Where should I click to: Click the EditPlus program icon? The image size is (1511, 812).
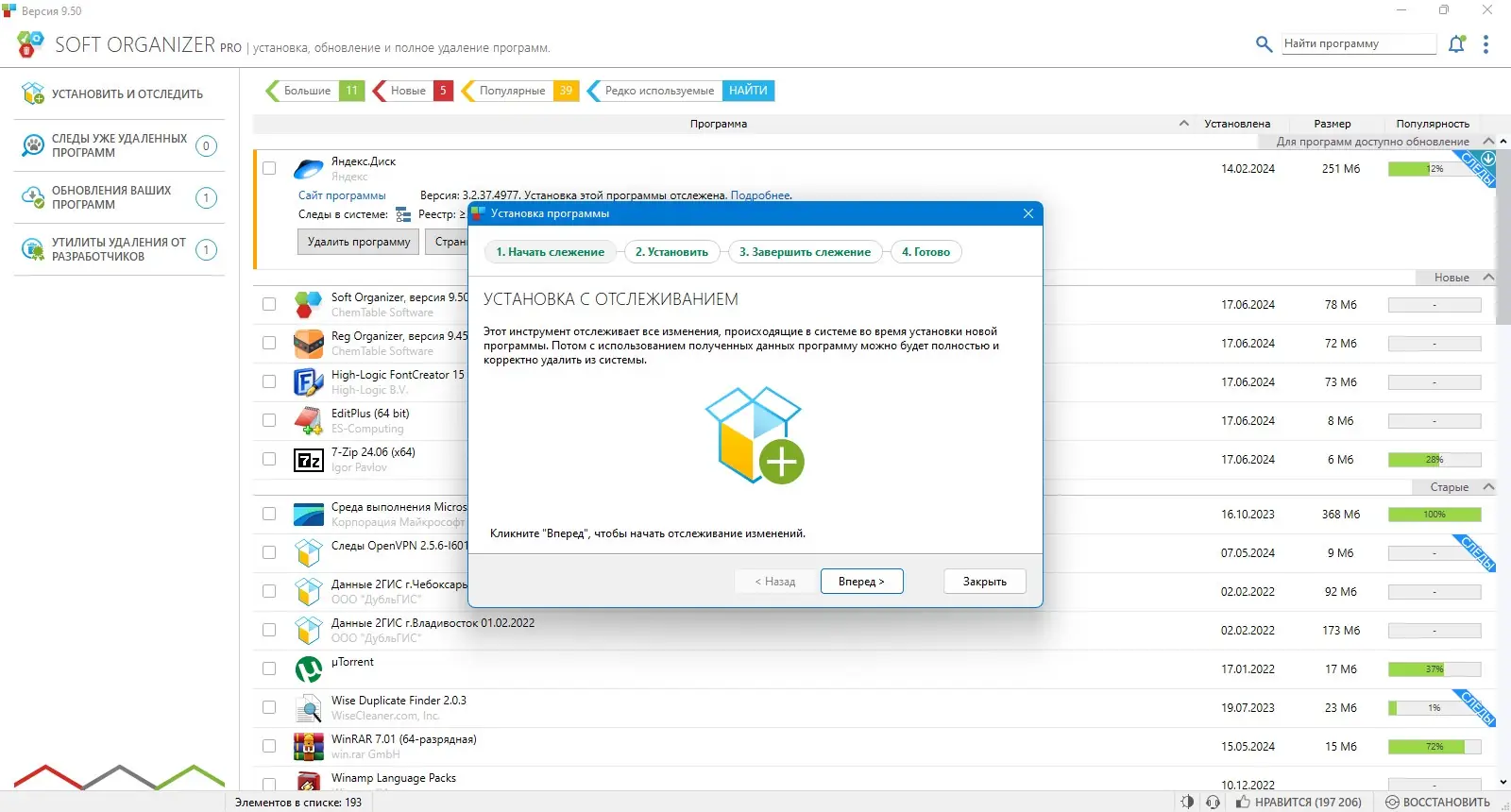[309, 421]
